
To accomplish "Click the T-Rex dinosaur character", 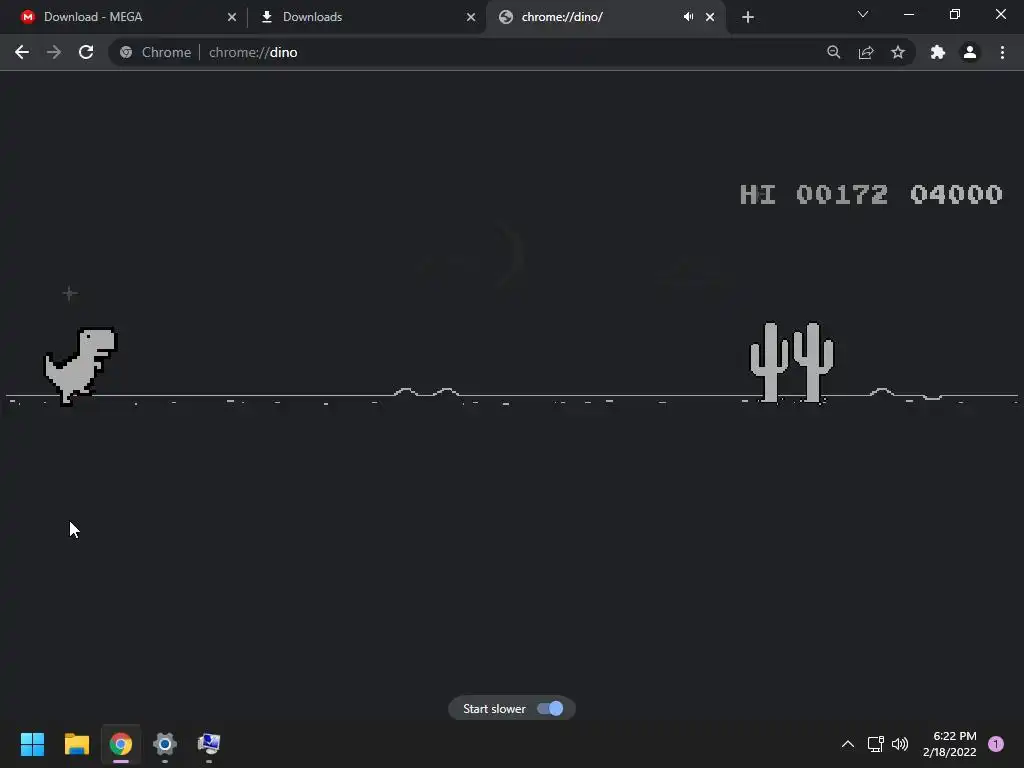I will (x=80, y=366).
